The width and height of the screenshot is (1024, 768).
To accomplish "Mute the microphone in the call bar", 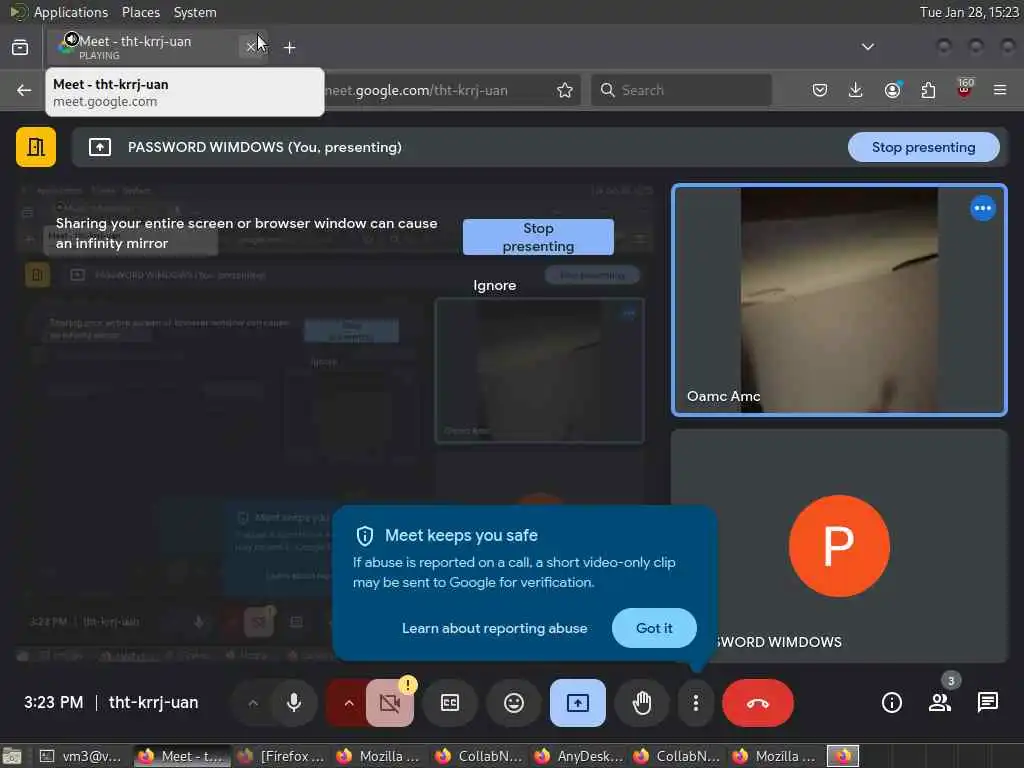I will 294,703.
